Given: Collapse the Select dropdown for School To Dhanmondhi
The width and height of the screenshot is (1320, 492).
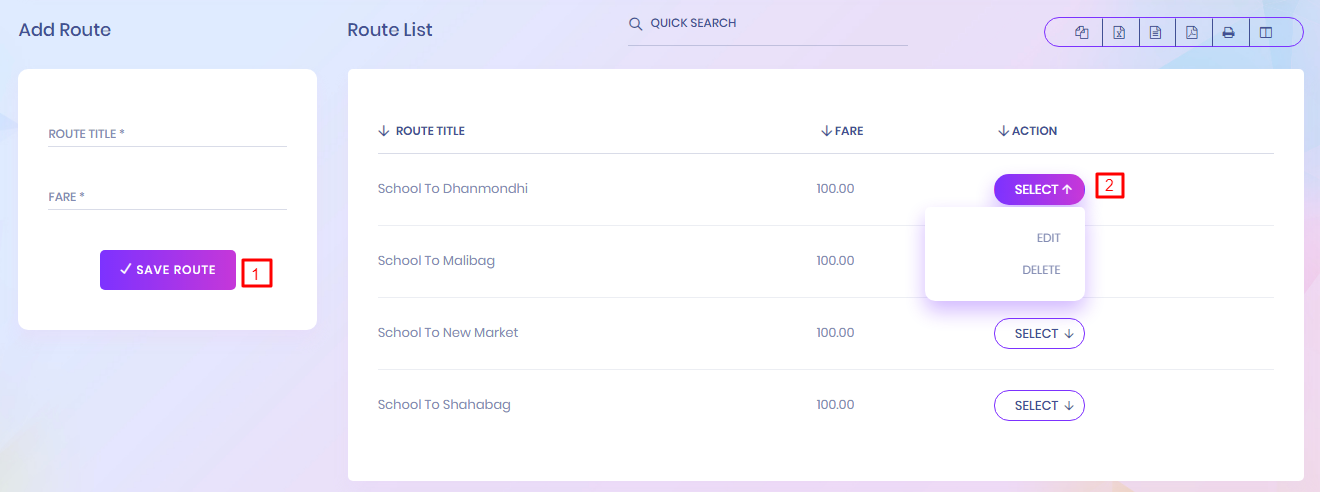Looking at the screenshot, I should click(x=1039, y=189).
